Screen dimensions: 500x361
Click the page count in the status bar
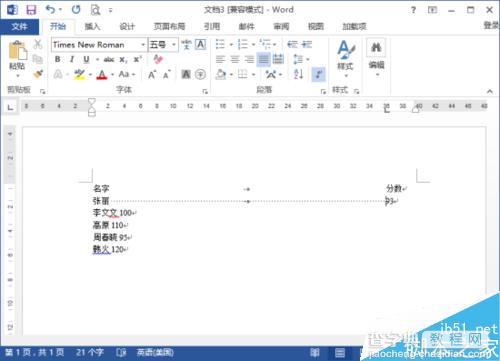[x=34, y=352]
